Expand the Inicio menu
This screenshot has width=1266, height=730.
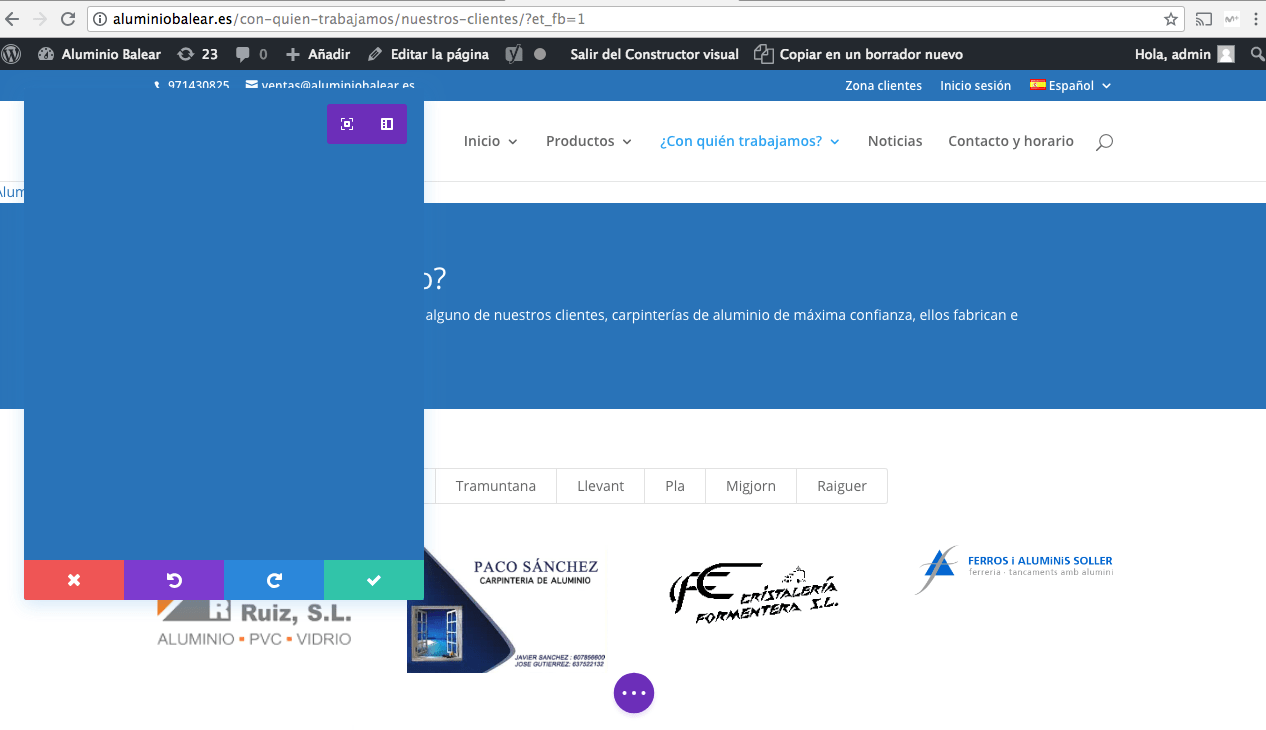click(491, 141)
